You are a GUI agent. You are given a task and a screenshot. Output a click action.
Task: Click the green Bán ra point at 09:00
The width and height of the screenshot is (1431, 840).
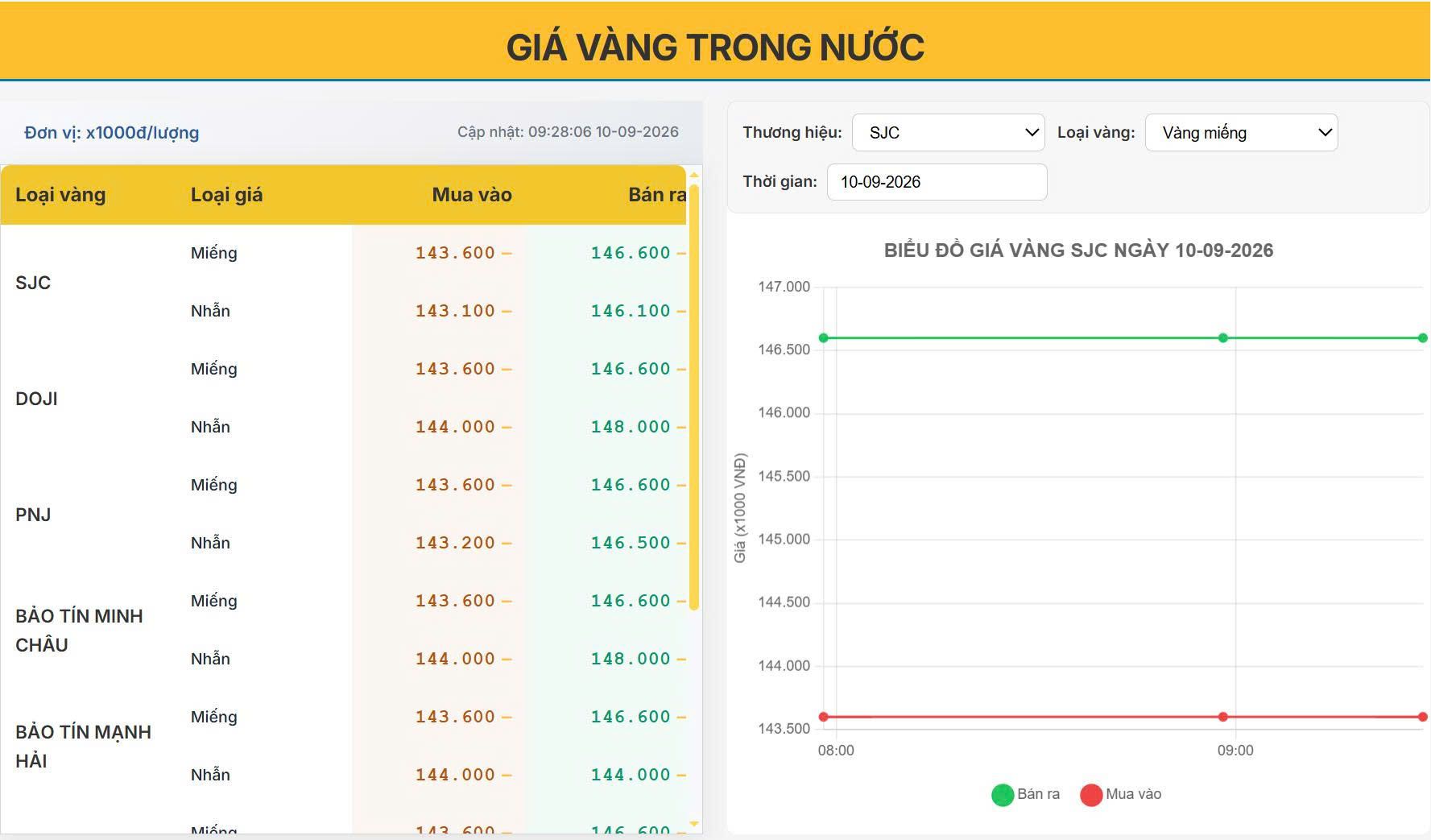(x=1223, y=338)
